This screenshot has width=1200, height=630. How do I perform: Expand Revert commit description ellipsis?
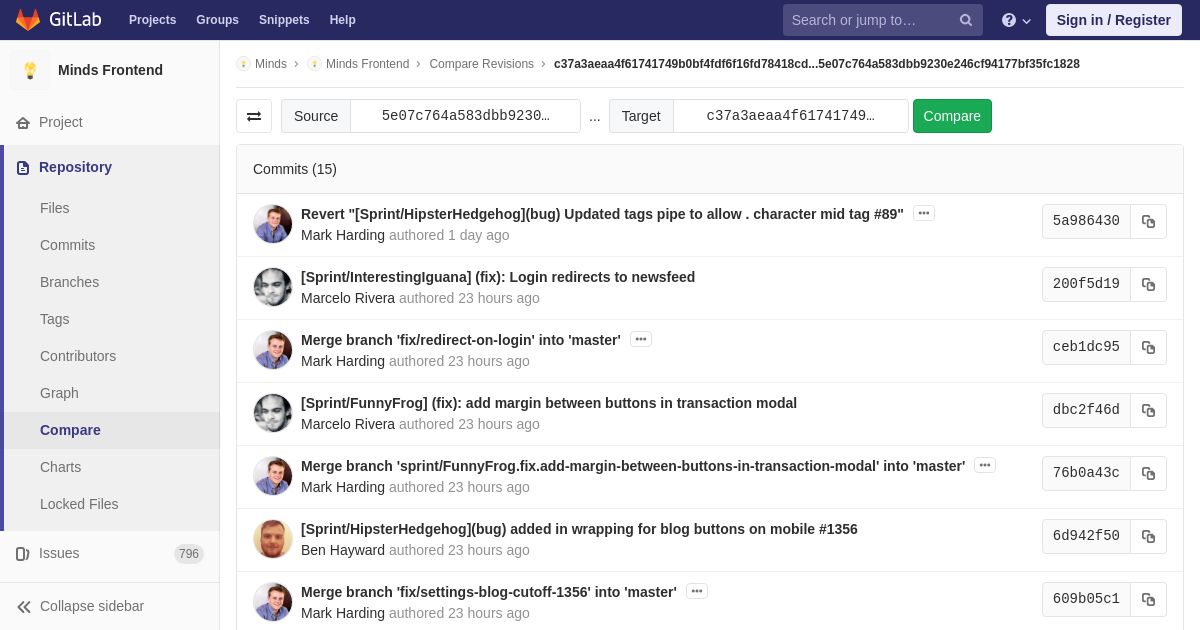[924, 213]
